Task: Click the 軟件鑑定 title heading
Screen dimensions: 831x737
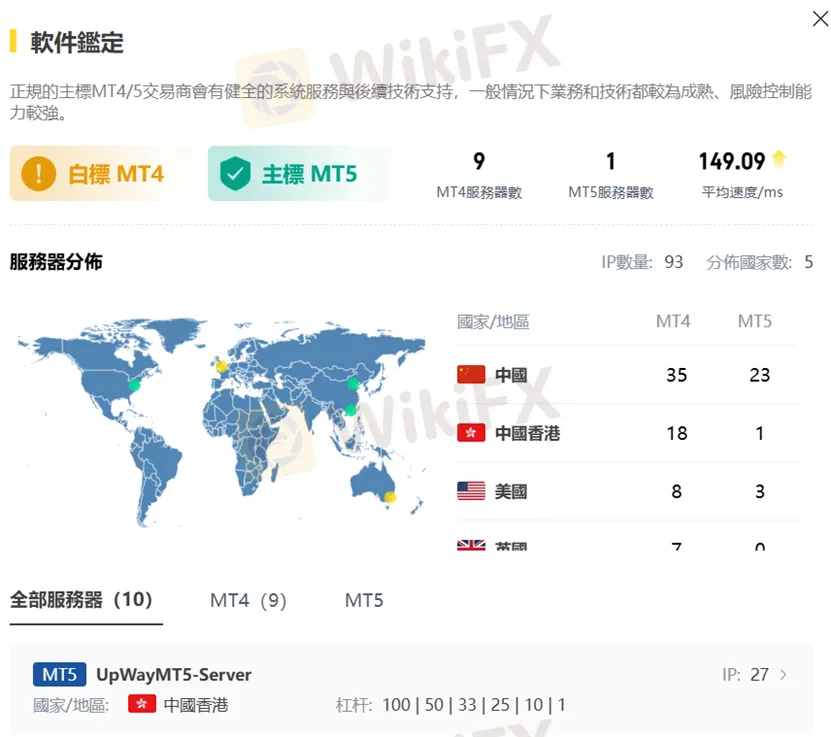Action: point(77,42)
